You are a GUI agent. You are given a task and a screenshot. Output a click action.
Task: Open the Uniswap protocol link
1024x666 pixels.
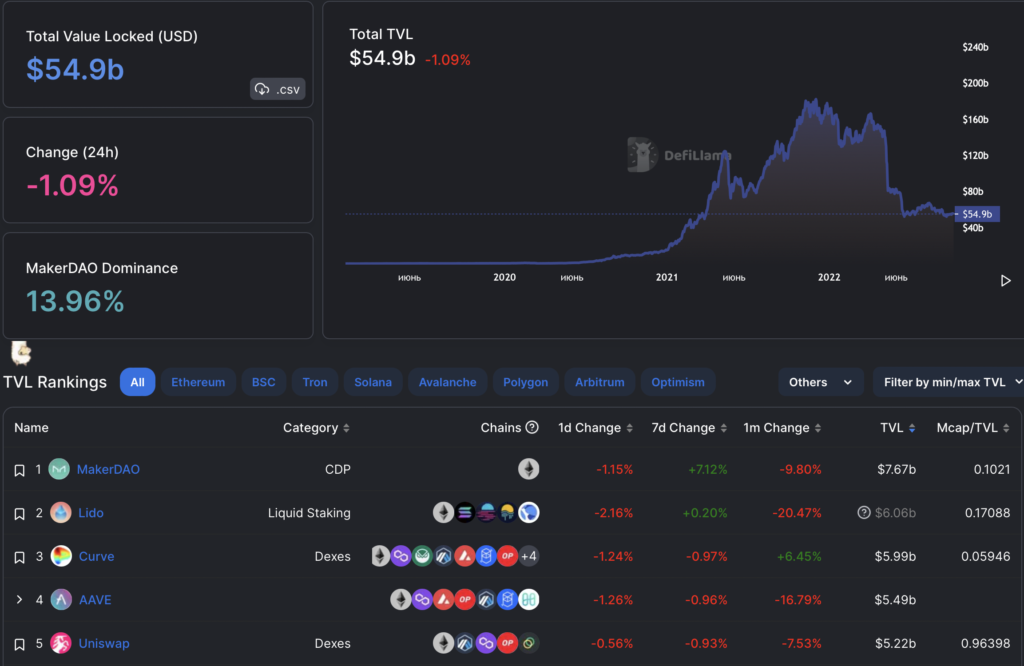[104, 643]
